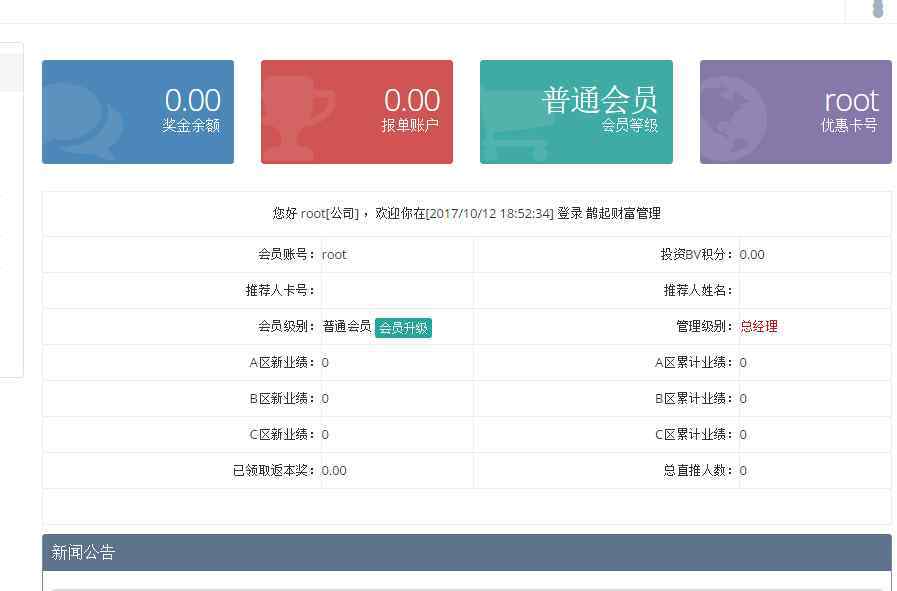The width and height of the screenshot is (897, 591).
Task: Click the root text in 优惠卡号 card
Action: [850, 100]
